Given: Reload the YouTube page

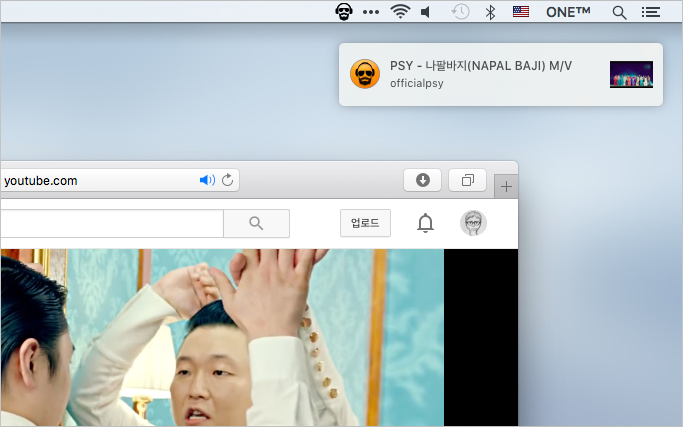Looking at the screenshot, I should point(227,180).
